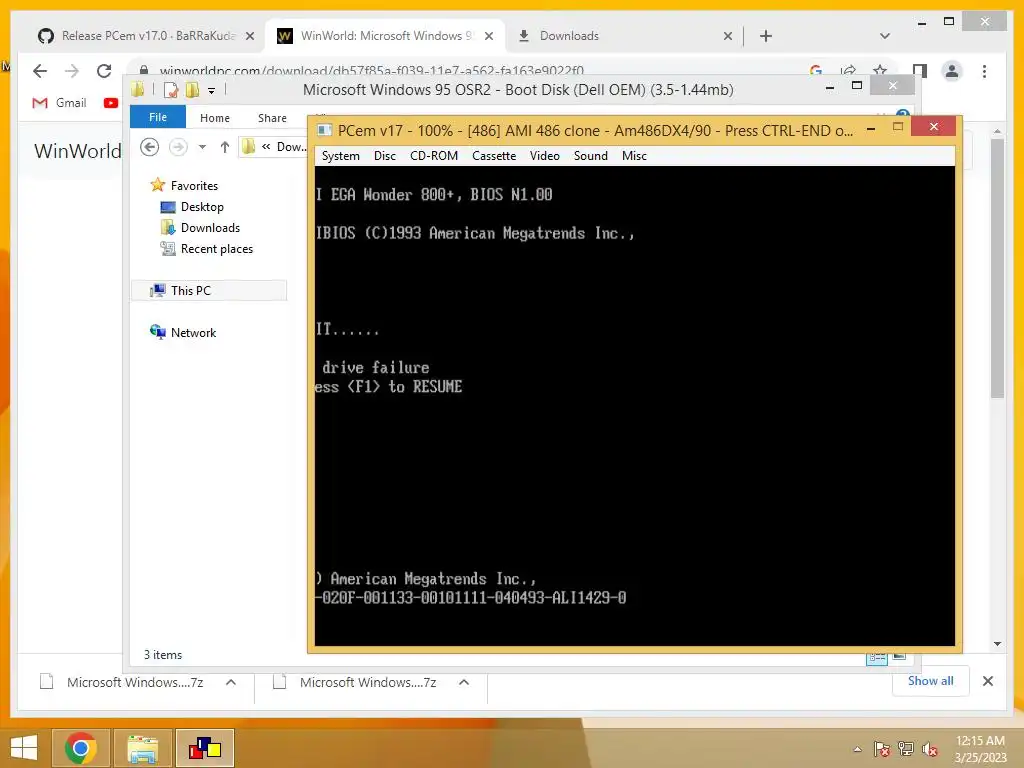Open the PCem Disc menu
The image size is (1024, 768).
click(x=385, y=155)
